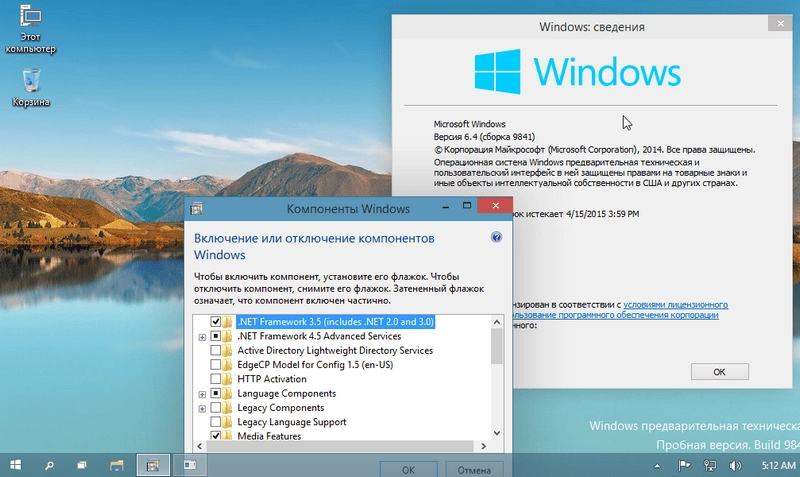Expand Language Components tree node

[x=202, y=394]
